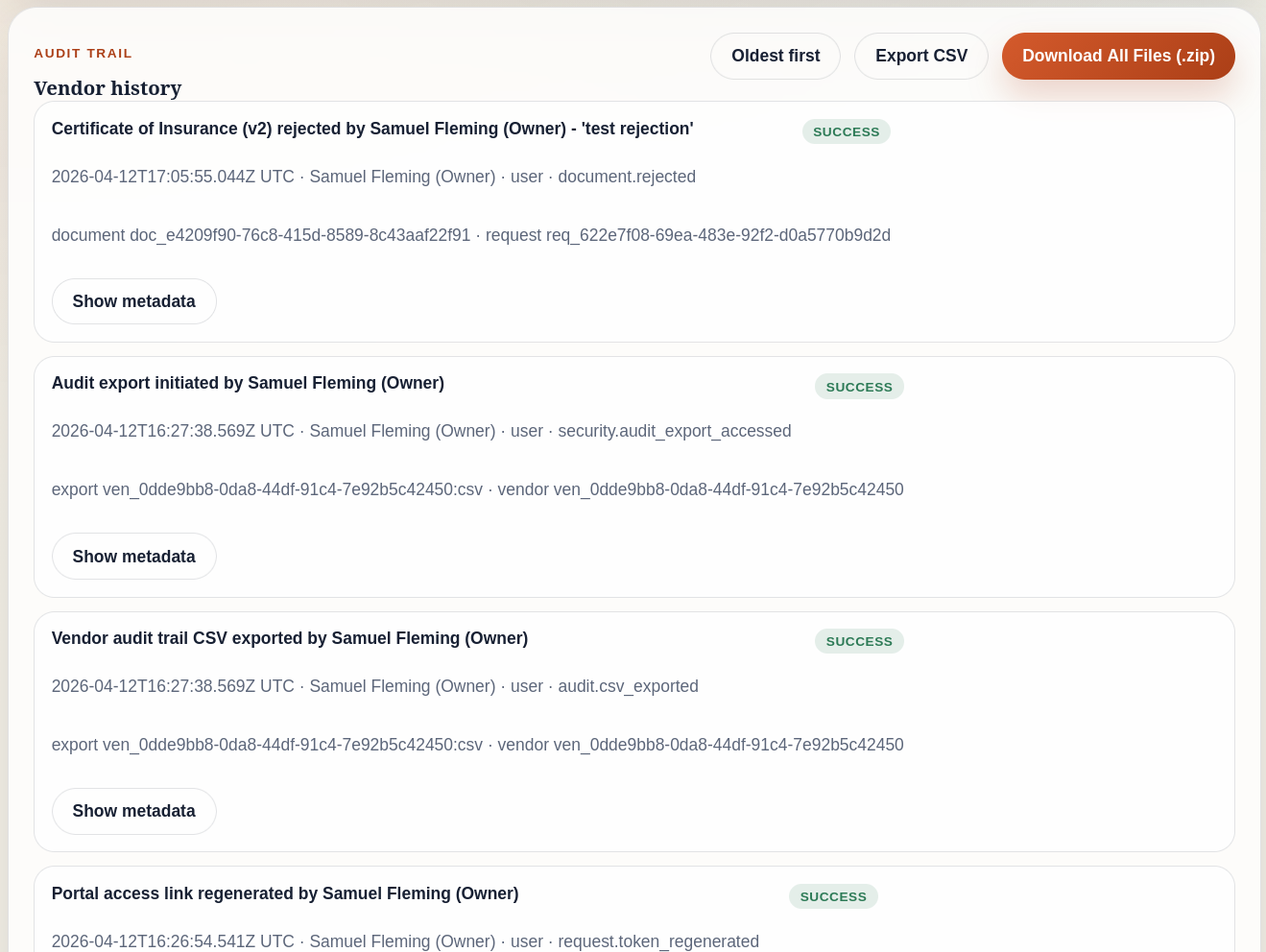
Task: Click the SUCCESS badge on the CSV export event
Action: 858,641
